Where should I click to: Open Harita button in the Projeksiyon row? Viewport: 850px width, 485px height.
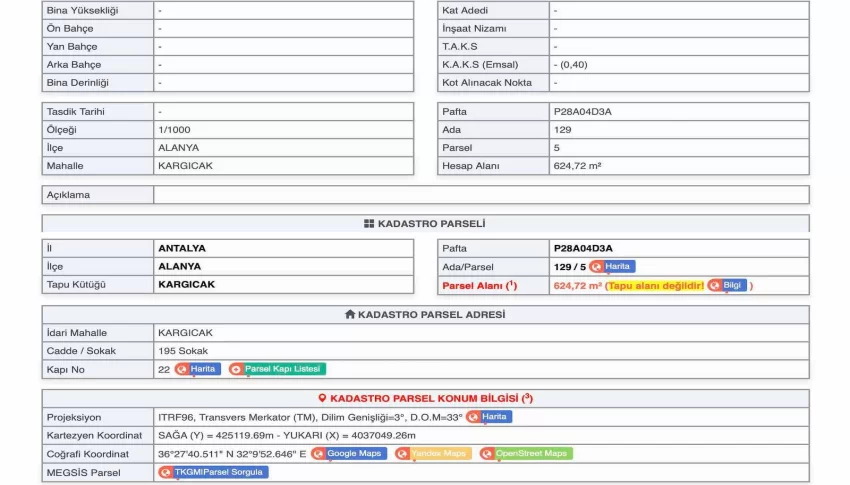pos(488,417)
